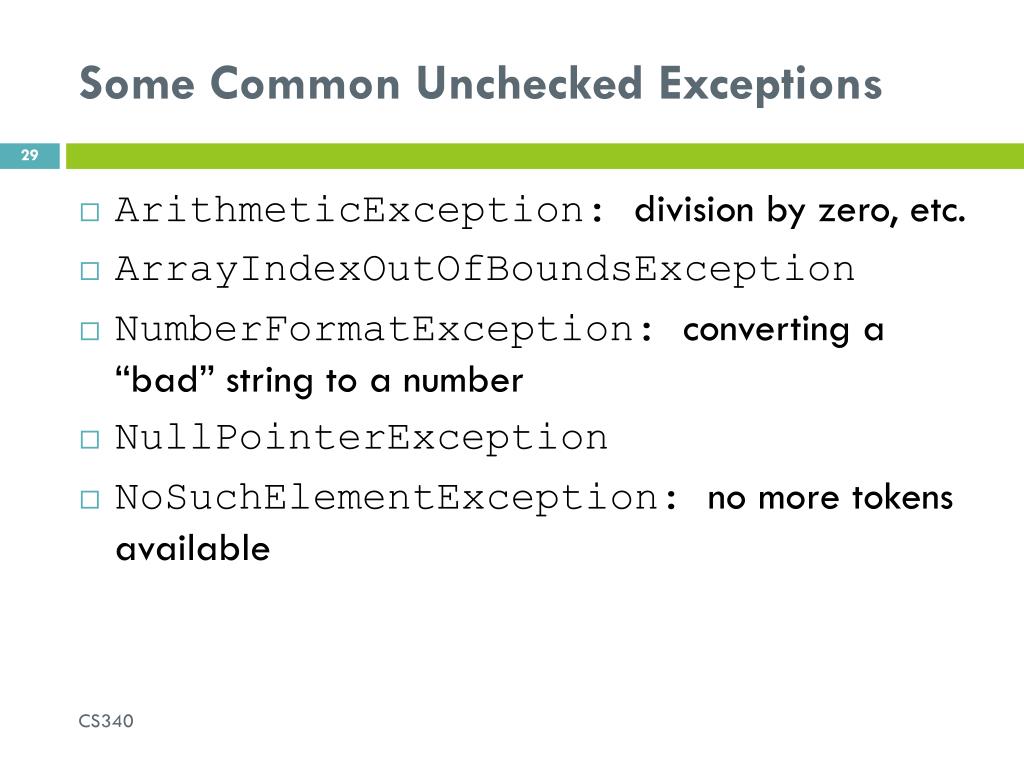Click the green horizontal divider bar

coord(545,155)
